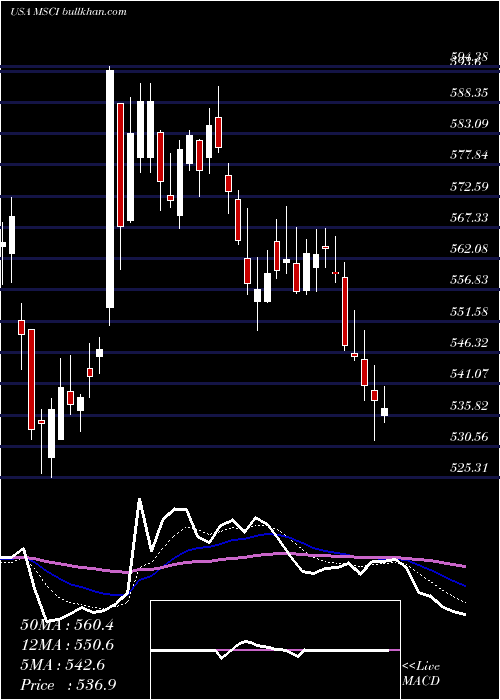The width and height of the screenshot is (500, 700).
Task: Click the 588.35 price level label
Action: [469, 92]
